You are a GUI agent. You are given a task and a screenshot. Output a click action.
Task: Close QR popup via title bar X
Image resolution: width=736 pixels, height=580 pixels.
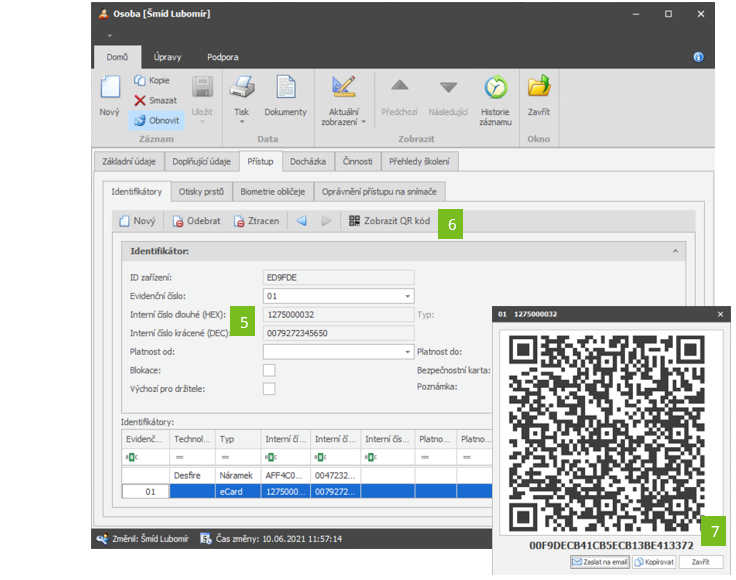click(x=721, y=314)
